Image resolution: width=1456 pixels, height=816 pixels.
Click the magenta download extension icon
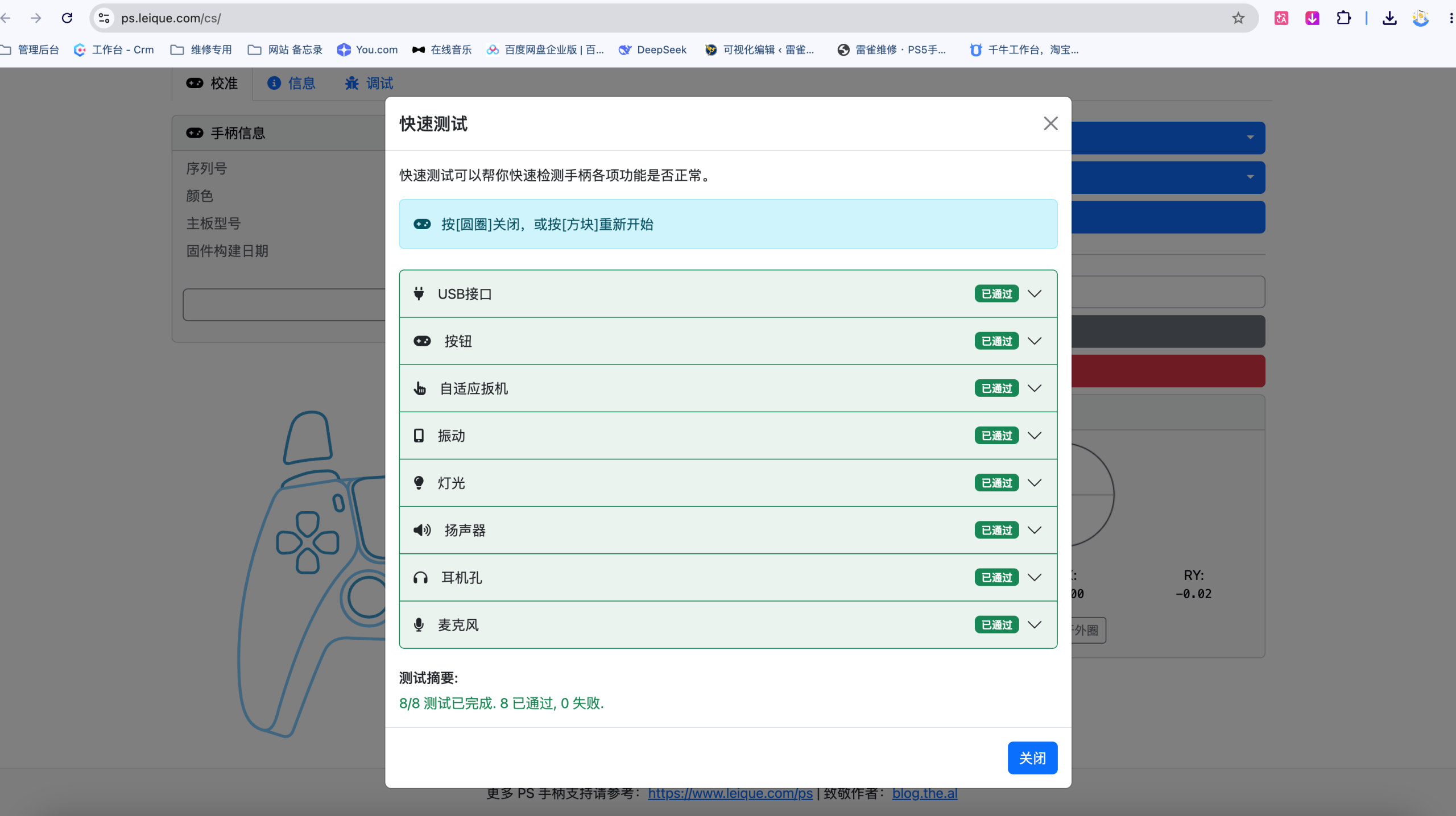(x=1312, y=18)
